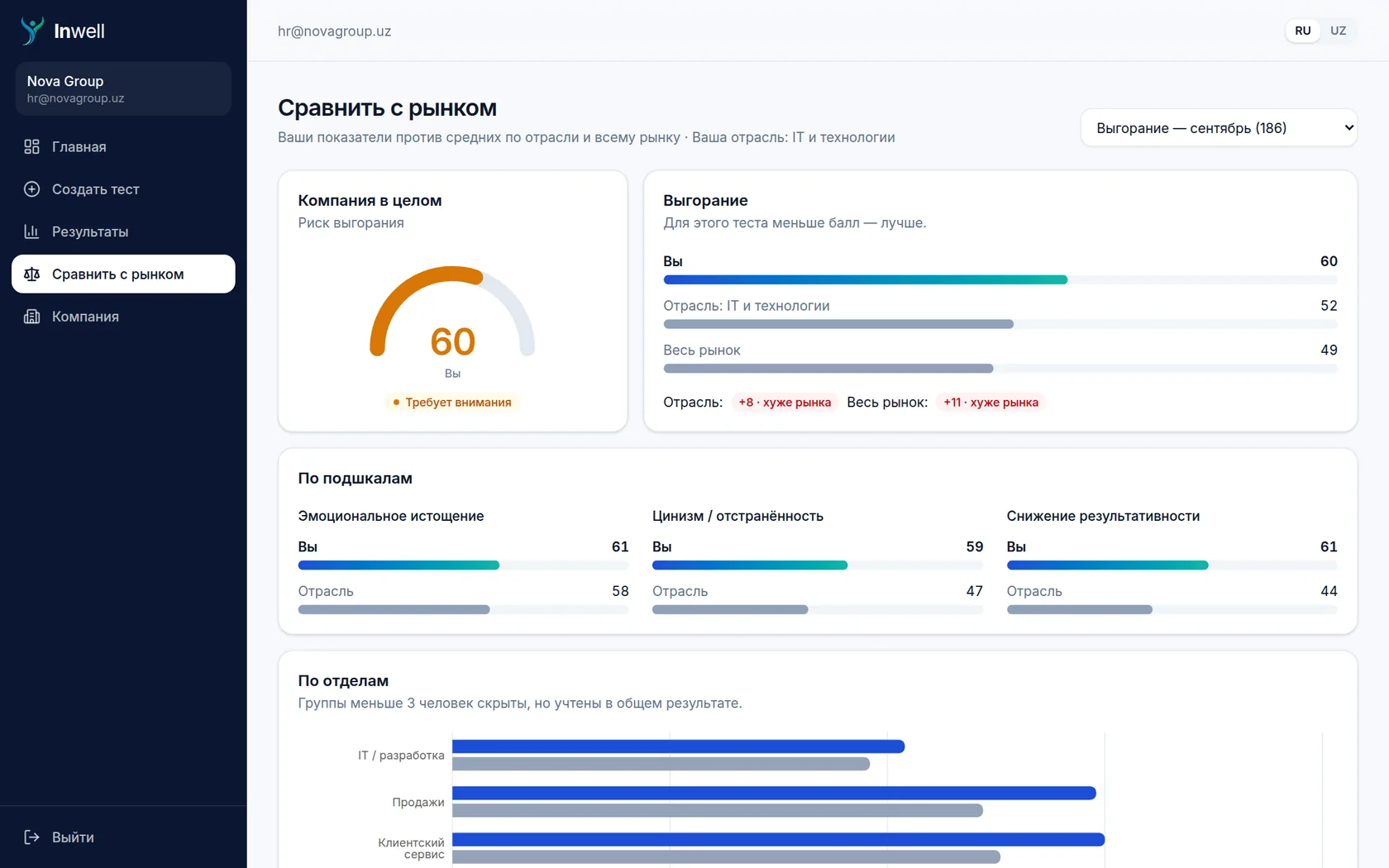Click the burnout risk gauge showing 60
This screenshot has width=1389, height=868.
[x=452, y=312]
